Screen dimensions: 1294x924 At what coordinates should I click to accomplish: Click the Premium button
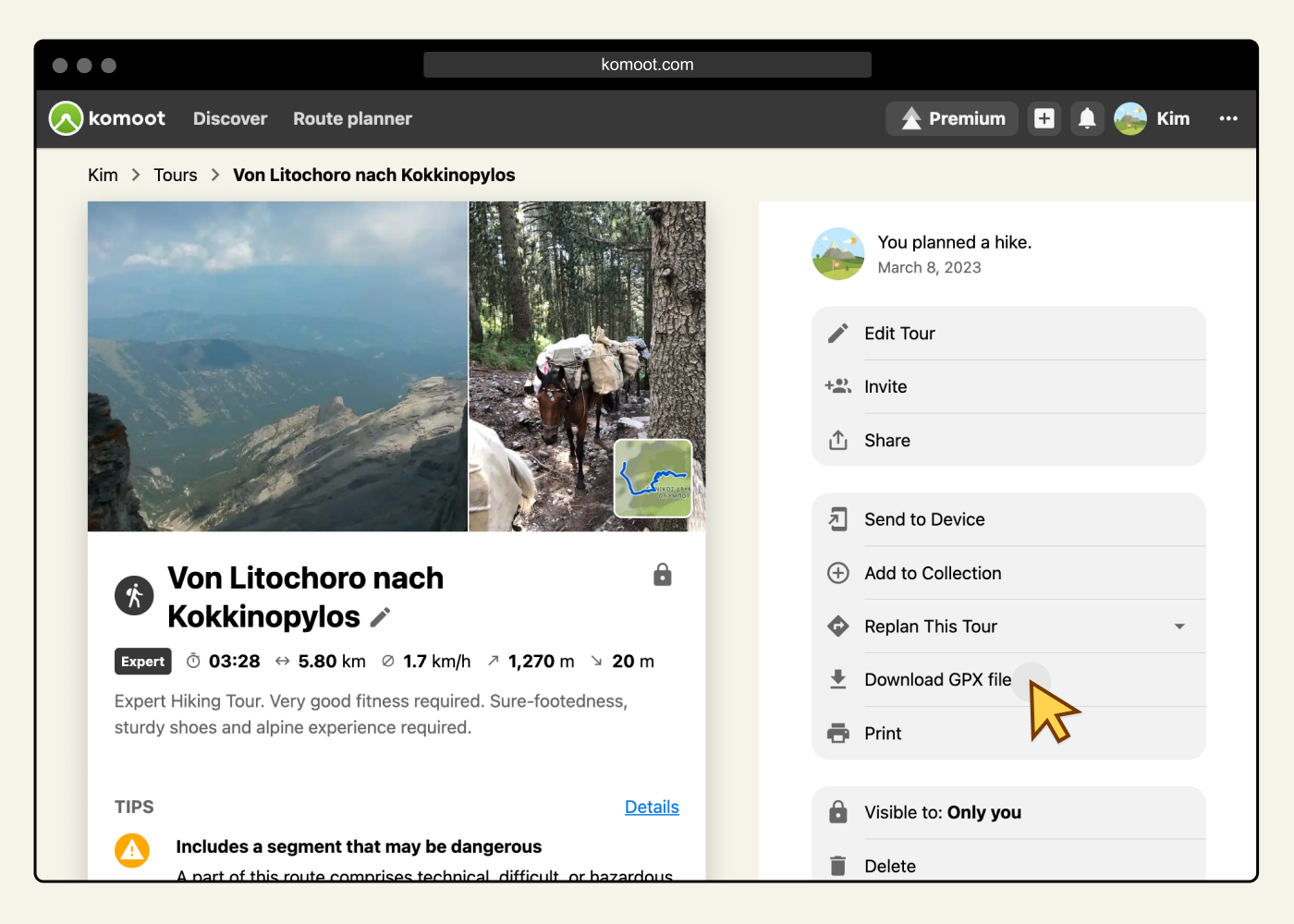951,118
